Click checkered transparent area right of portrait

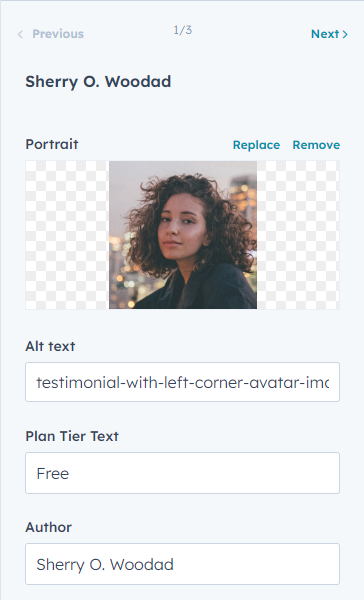pyautogui.click(x=298, y=235)
